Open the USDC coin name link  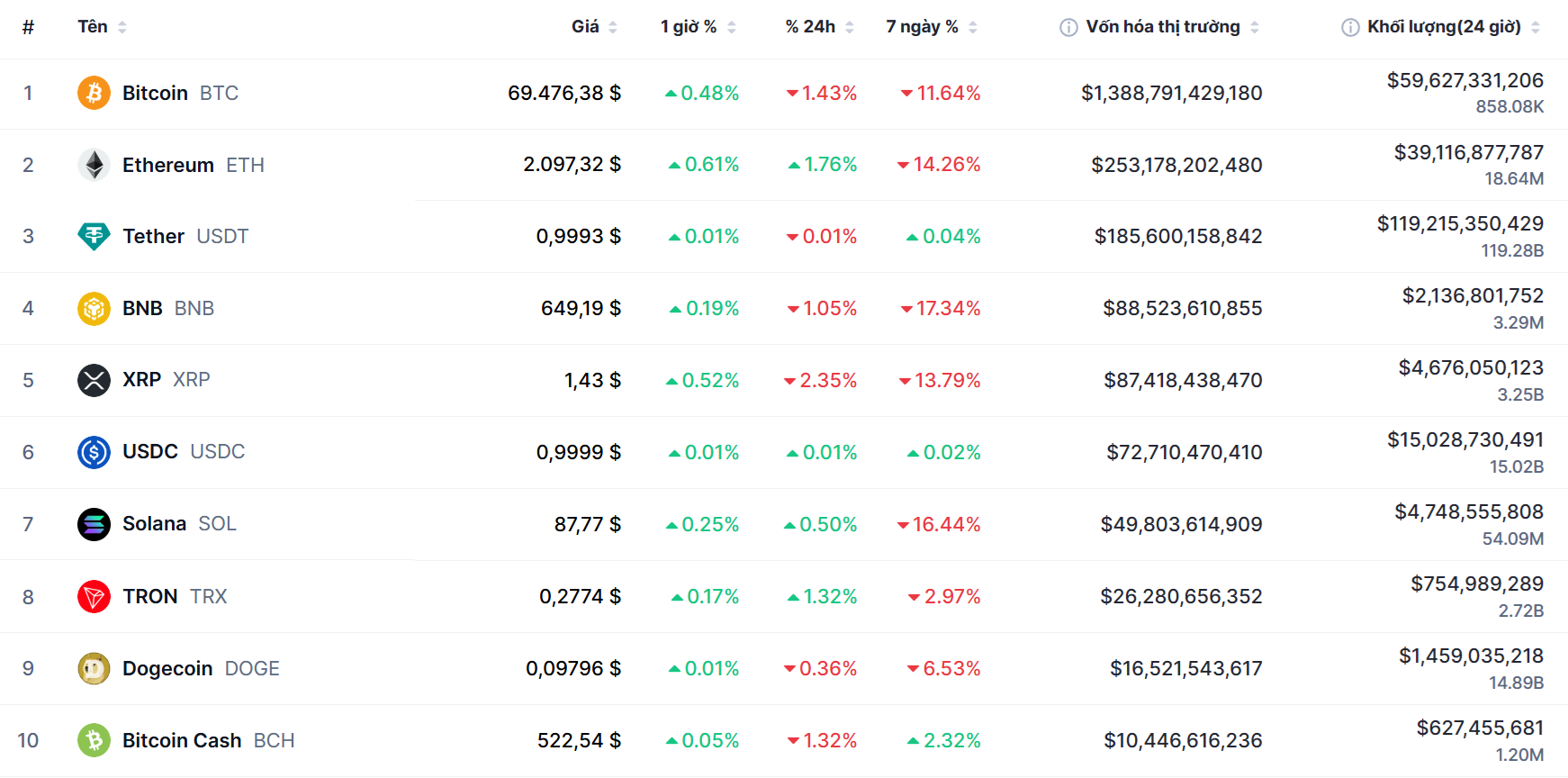pos(150,452)
